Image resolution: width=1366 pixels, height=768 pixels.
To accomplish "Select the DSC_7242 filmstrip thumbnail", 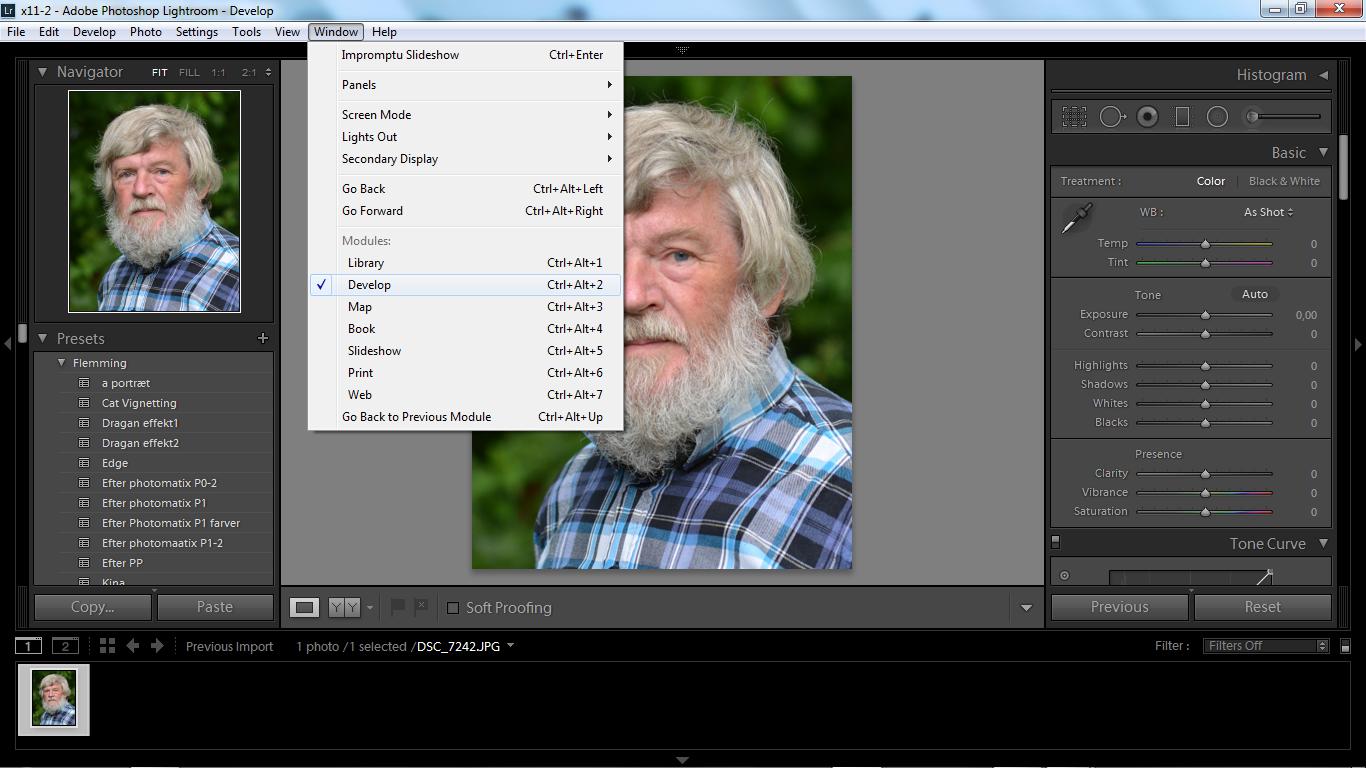I will (x=54, y=699).
